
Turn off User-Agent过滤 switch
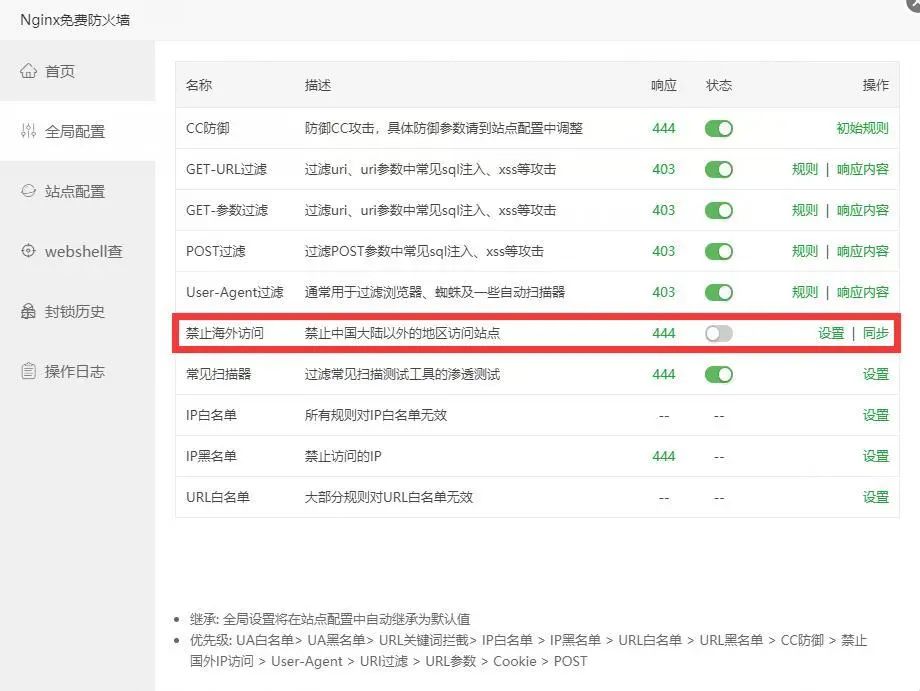coord(719,292)
